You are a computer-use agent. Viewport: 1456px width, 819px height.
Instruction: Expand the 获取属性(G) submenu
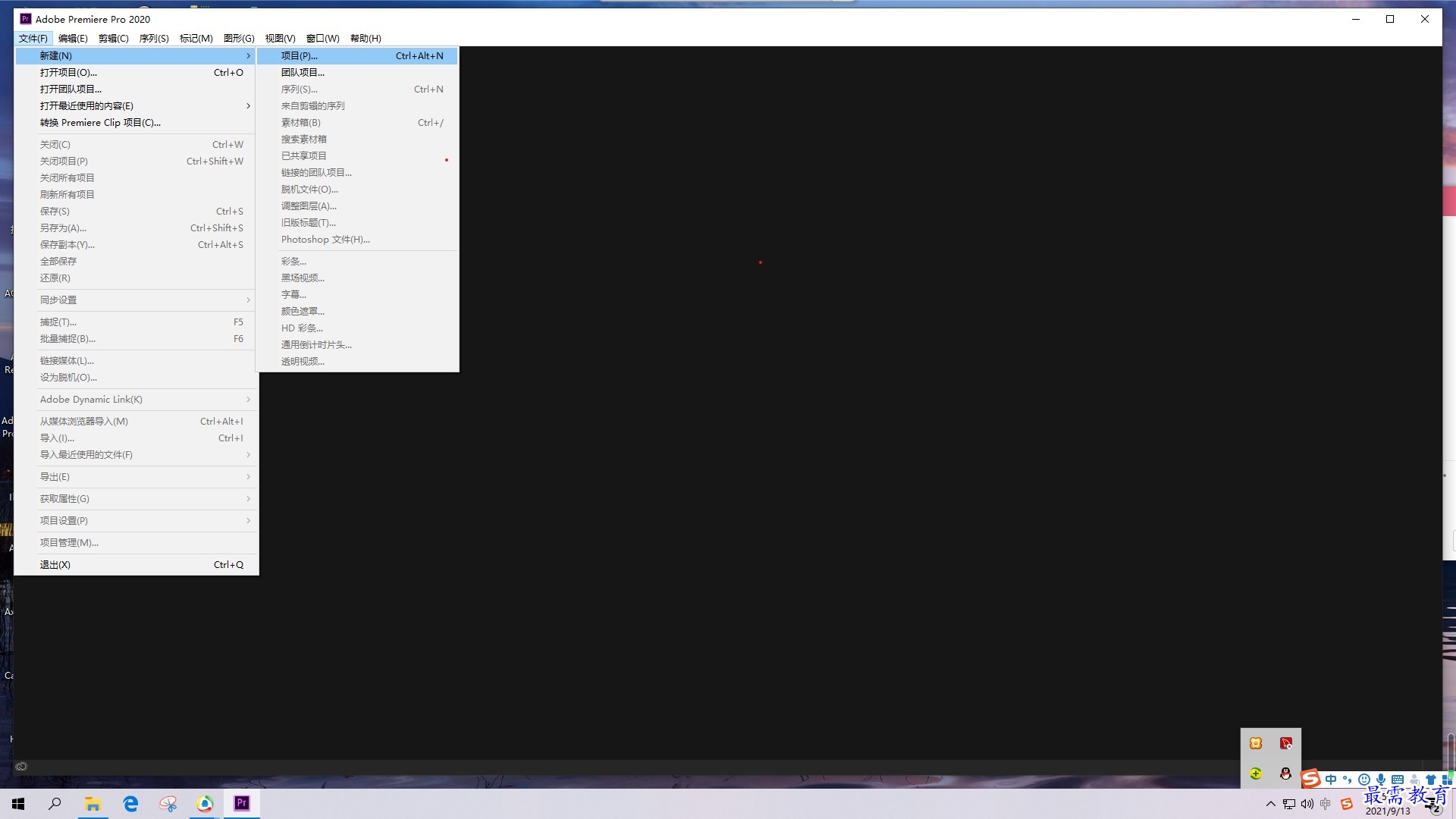[x=137, y=499]
